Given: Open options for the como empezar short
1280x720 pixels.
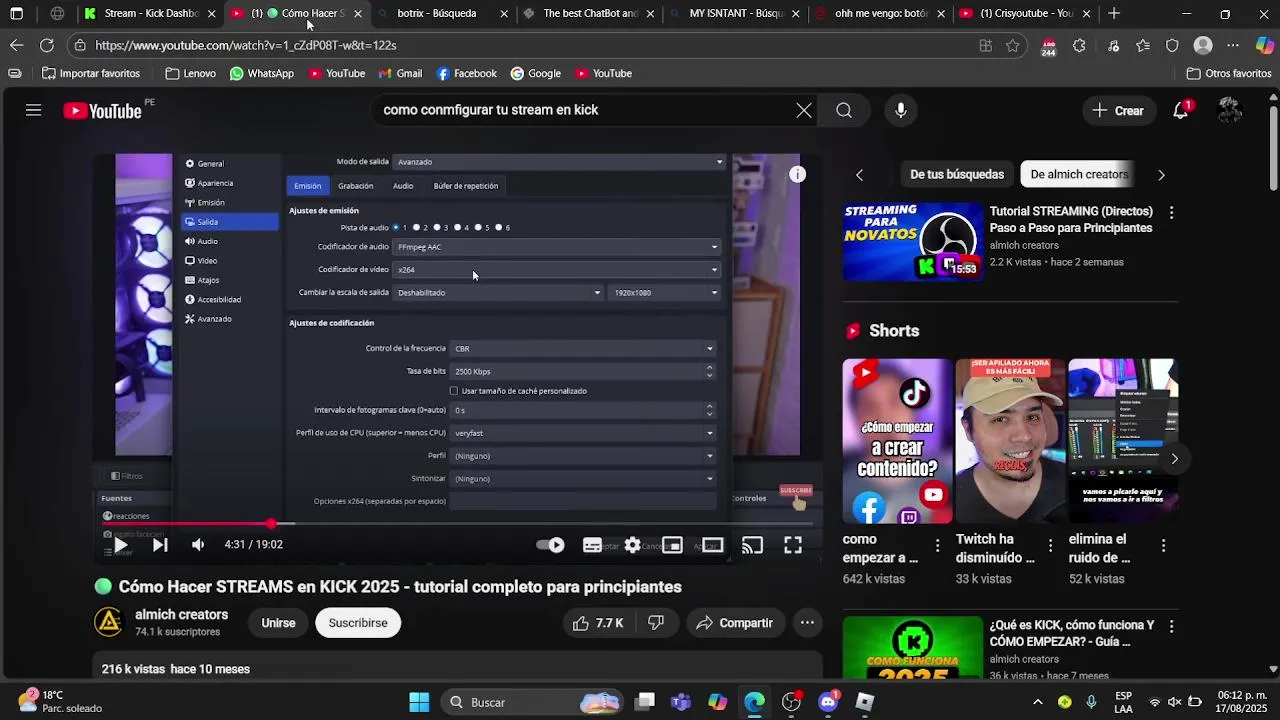Looking at the screenshot, I should (937, 545).
